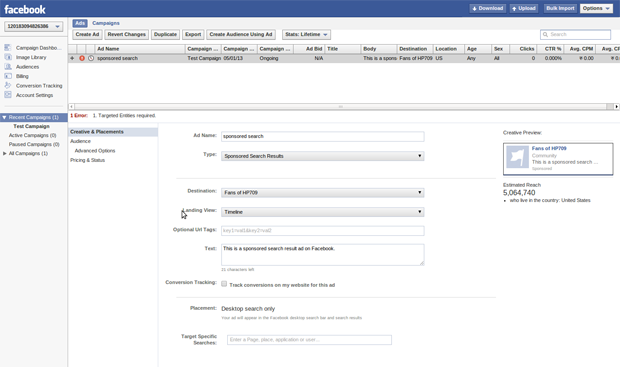This screenshot has width=620, height=367.
Task: Click the Clicks column header
Action: 523,49
